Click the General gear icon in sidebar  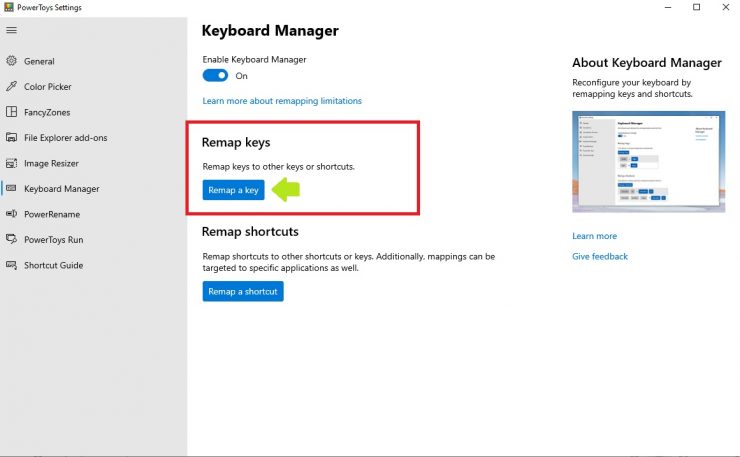click(12, 61)
